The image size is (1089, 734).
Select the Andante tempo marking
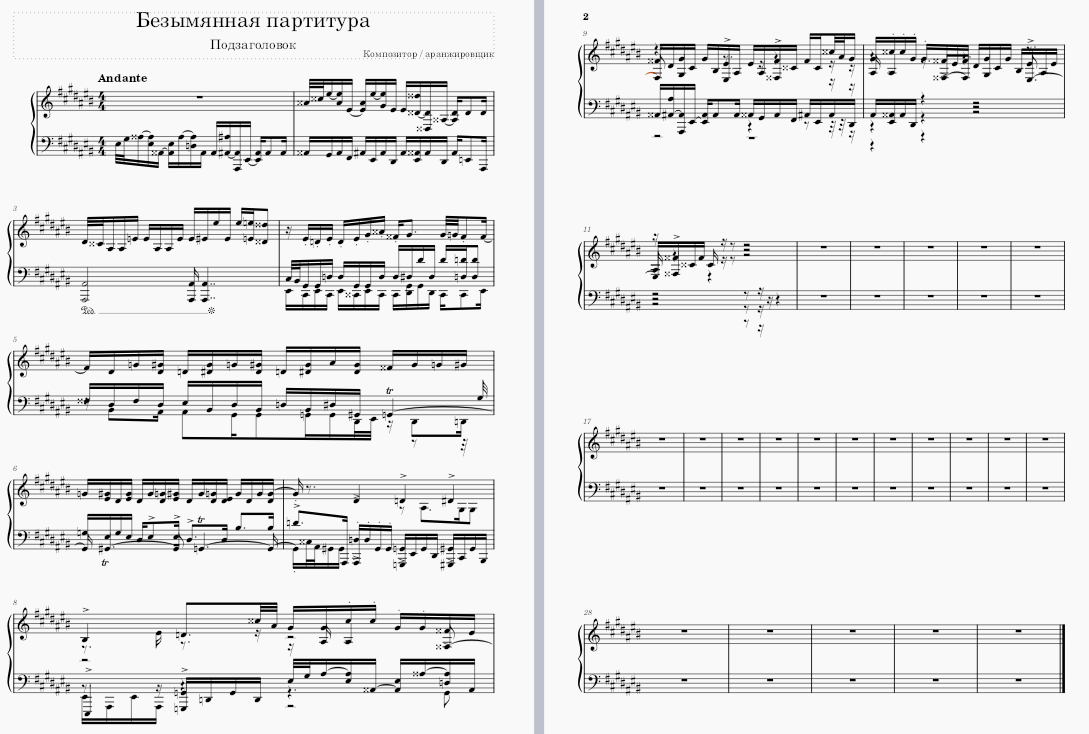pos(122,78)
